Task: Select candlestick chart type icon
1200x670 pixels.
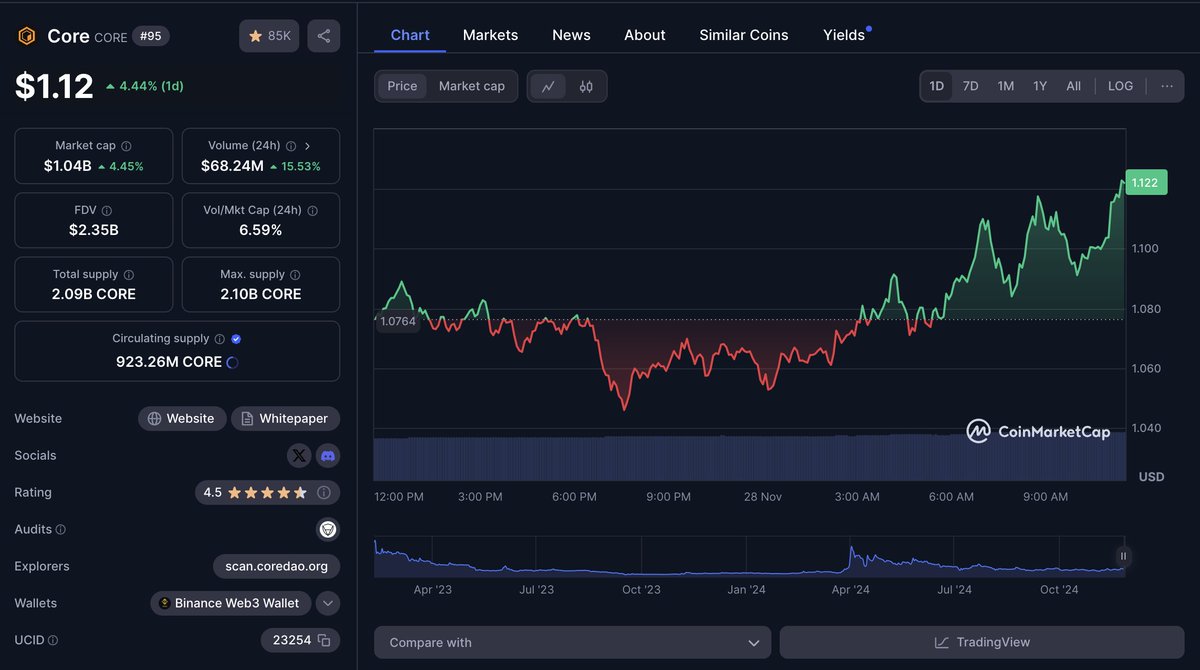Action: pos(586,86)
